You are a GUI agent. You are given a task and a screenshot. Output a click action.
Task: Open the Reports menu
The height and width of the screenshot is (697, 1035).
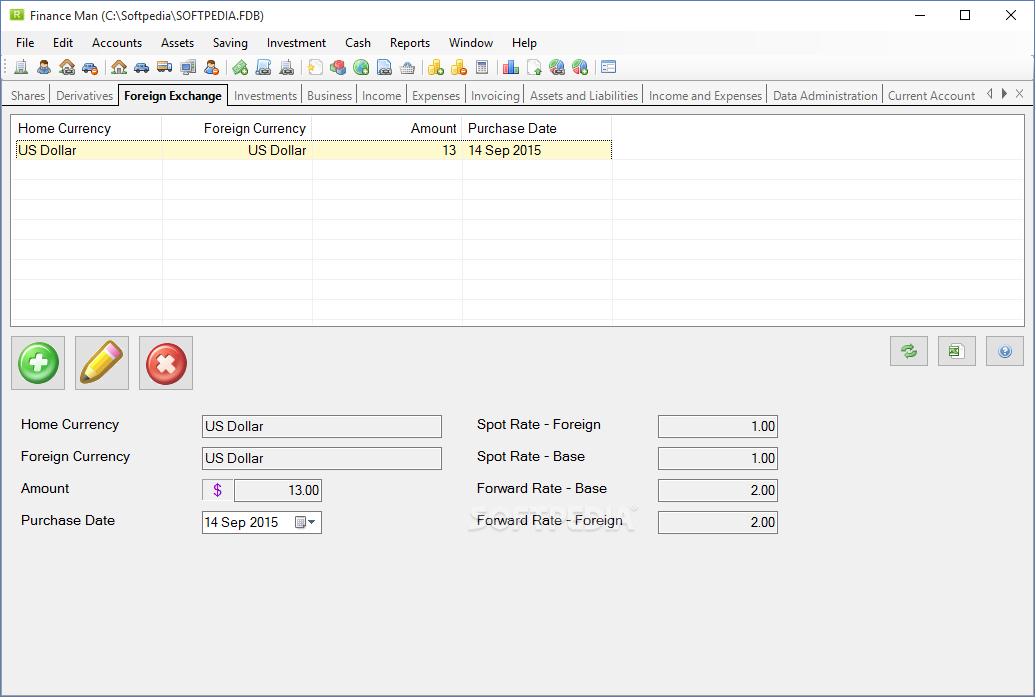click(x=410, y=43)
